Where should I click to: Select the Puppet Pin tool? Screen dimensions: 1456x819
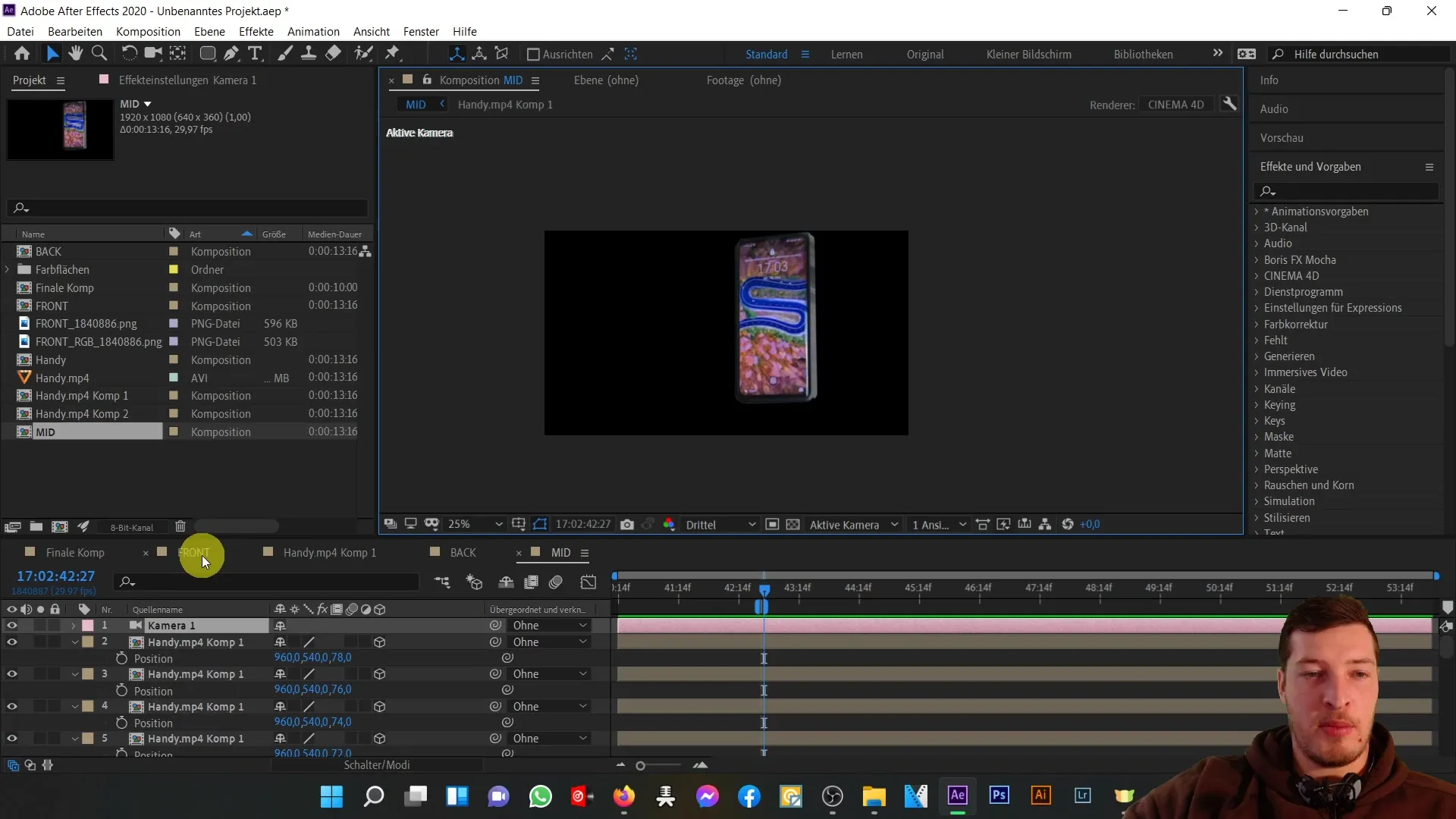[x=392, y=54]
